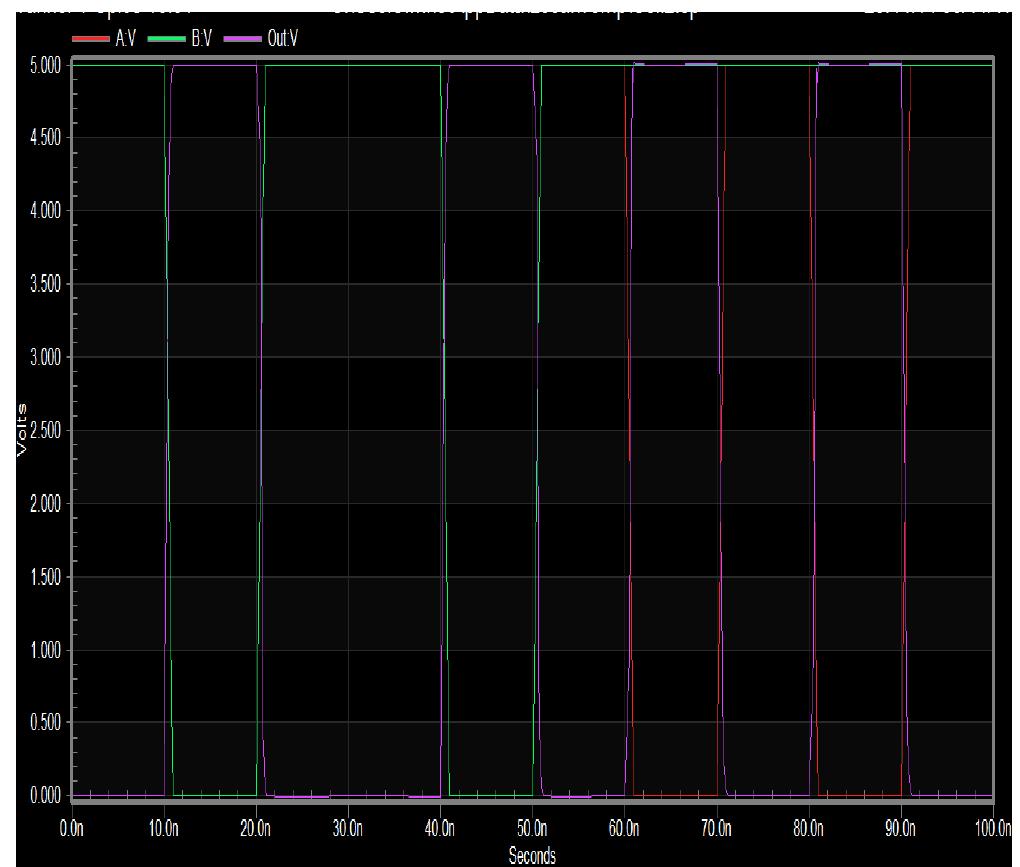This screenshot has width=1020, height=867.
Task: Click the 30.0n x-axis tick label
Action: (x=348, y=829)
